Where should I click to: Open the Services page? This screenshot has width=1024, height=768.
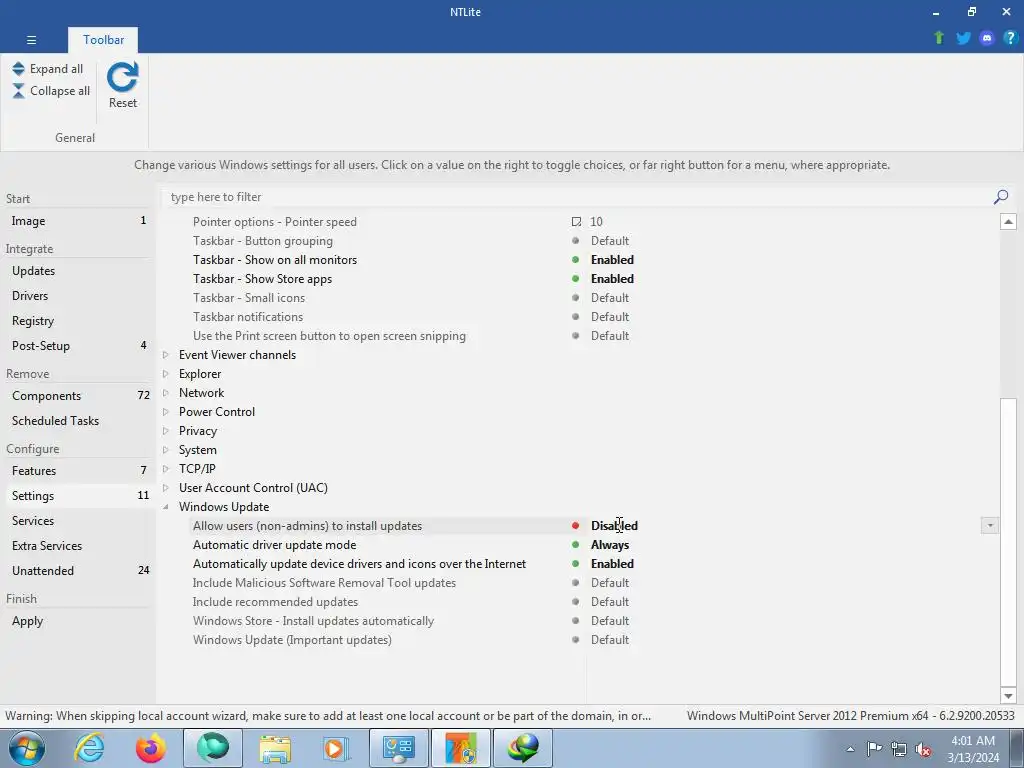point(78,520)
